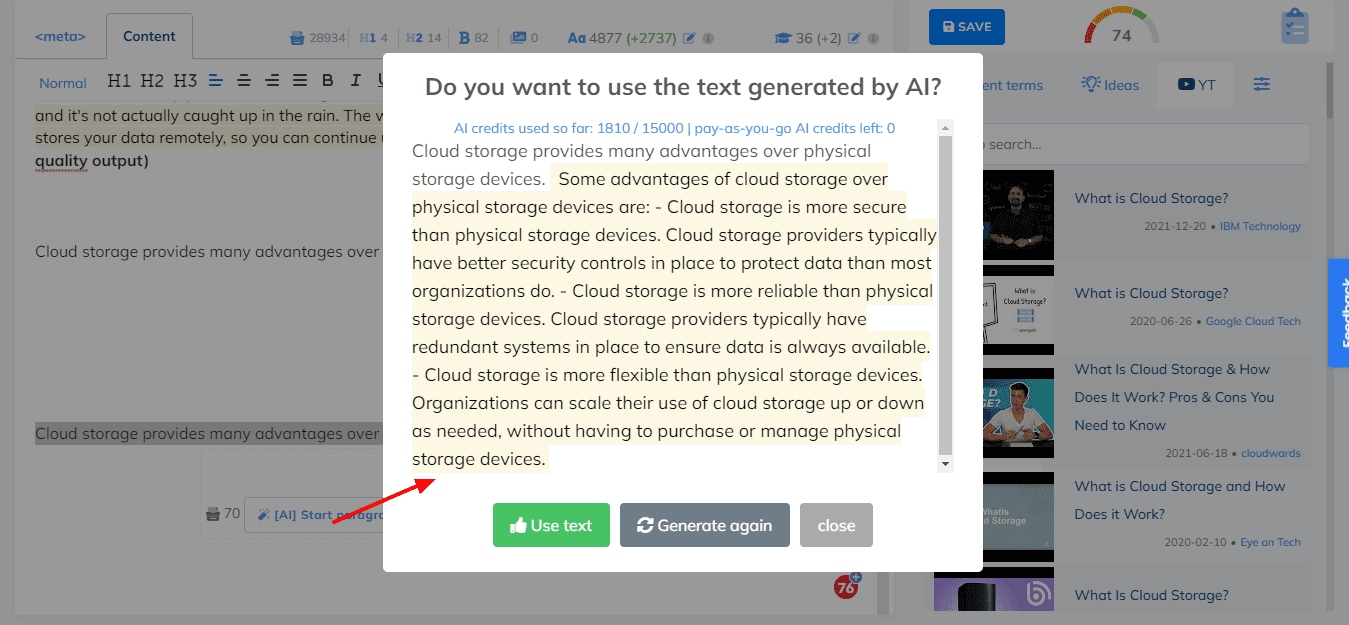Viewport: 1349px width, 625px height.
Task: Open the Normal paragraph style dropdown
Action: point(63,83)
